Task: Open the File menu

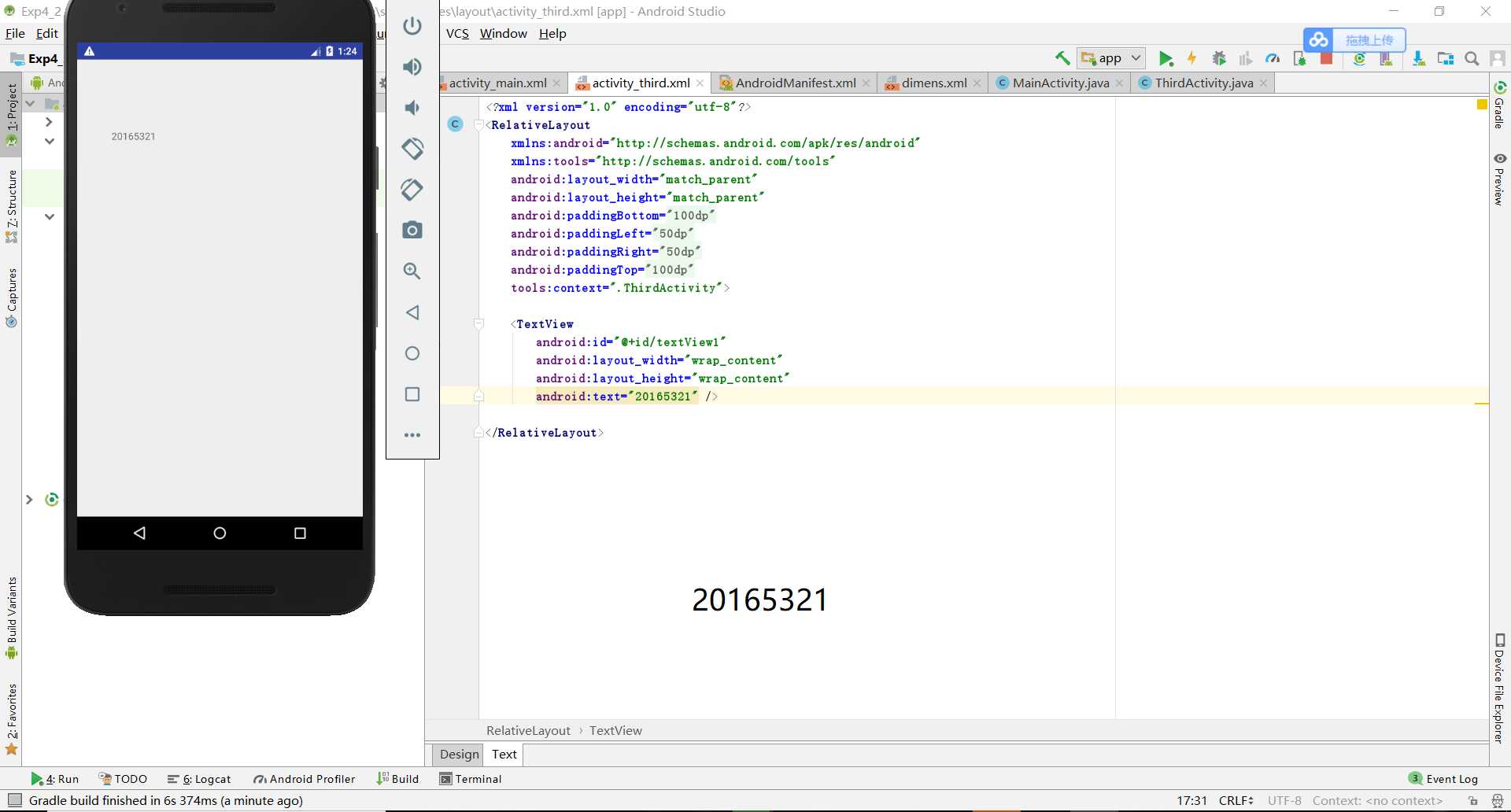Action: click(x=15, y=34)
